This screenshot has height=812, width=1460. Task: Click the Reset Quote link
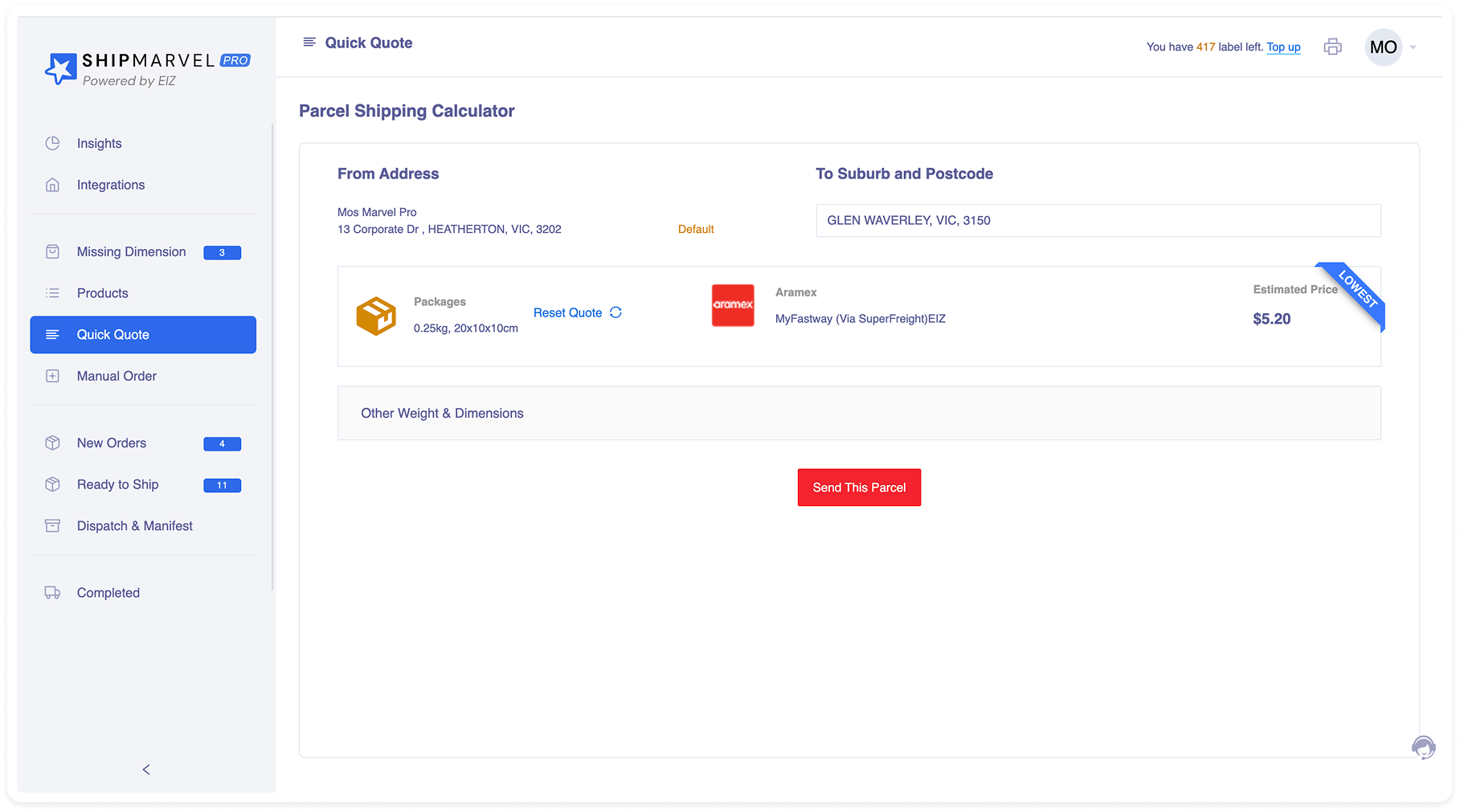(x=567, y=312)
